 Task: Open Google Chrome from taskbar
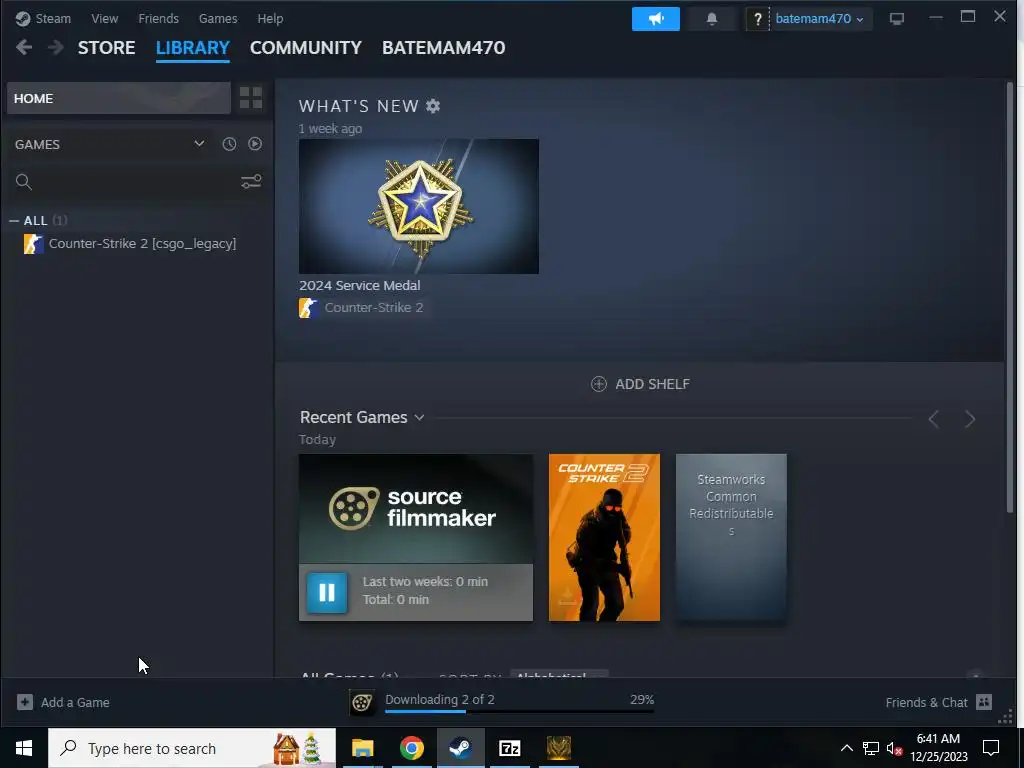tap(411, 748)
